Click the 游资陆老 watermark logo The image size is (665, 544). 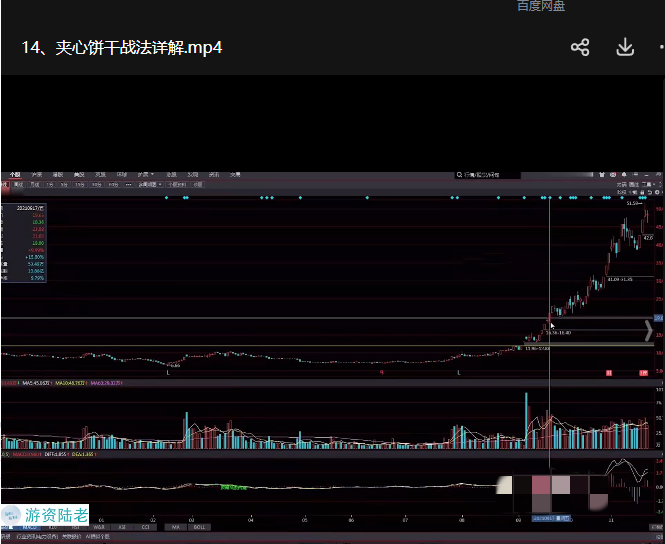coord(46,515)
